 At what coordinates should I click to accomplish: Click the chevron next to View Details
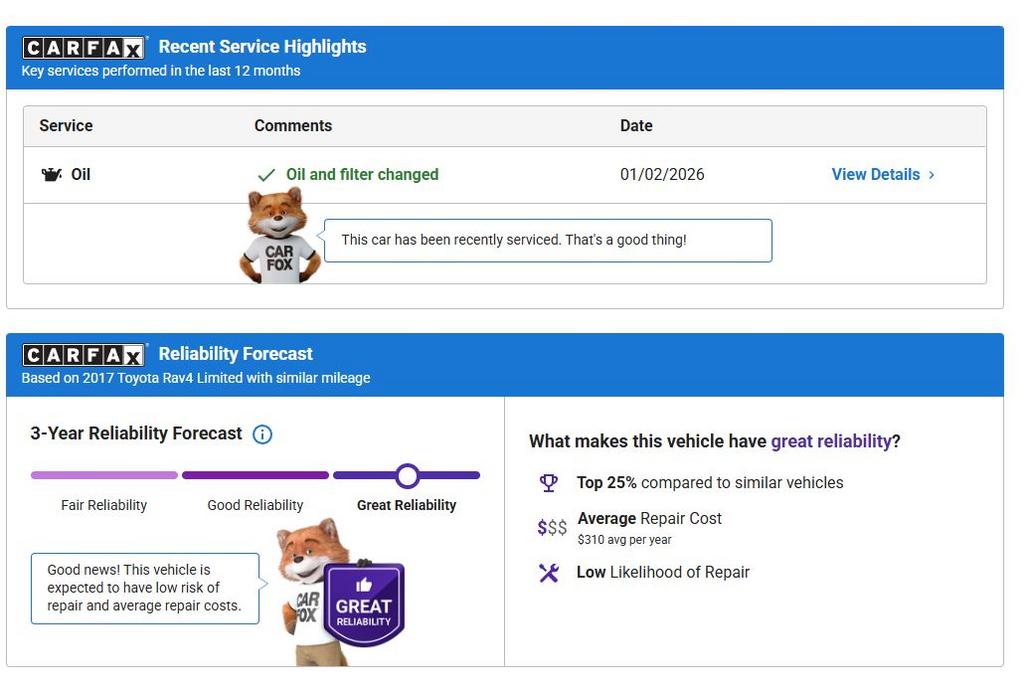tap(932, 175)
